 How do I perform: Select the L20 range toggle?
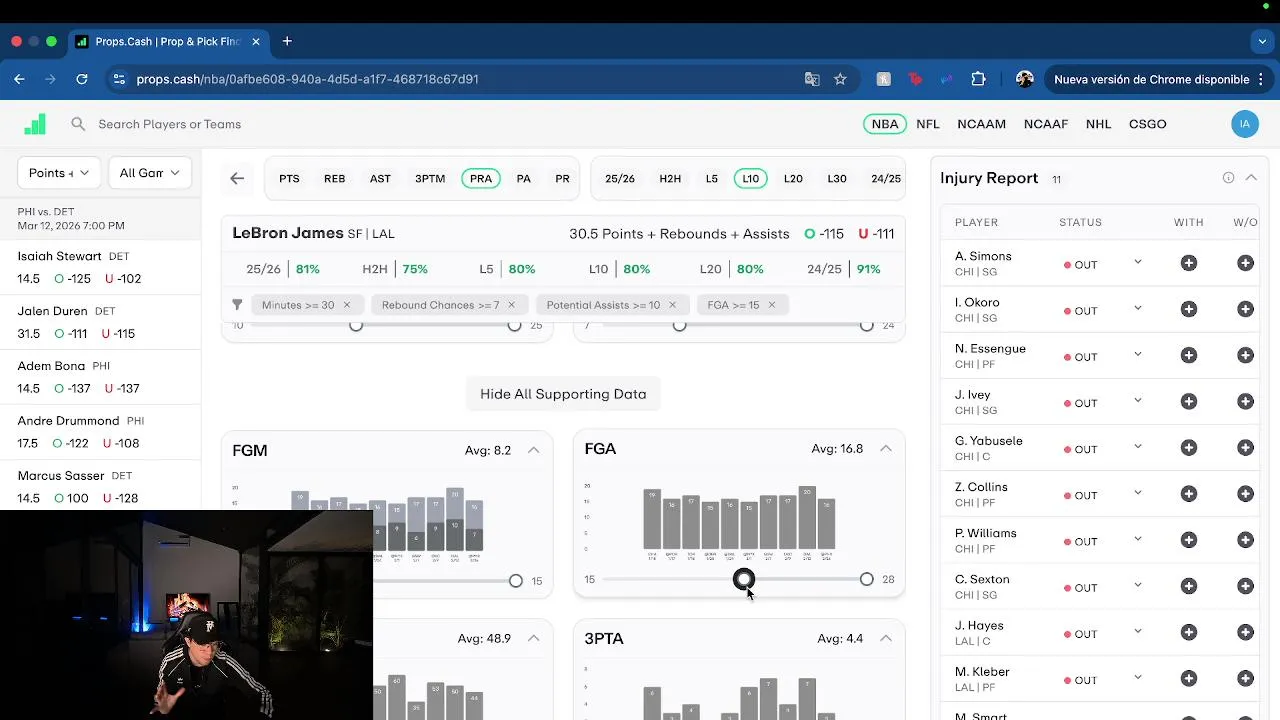click(793, 178)
